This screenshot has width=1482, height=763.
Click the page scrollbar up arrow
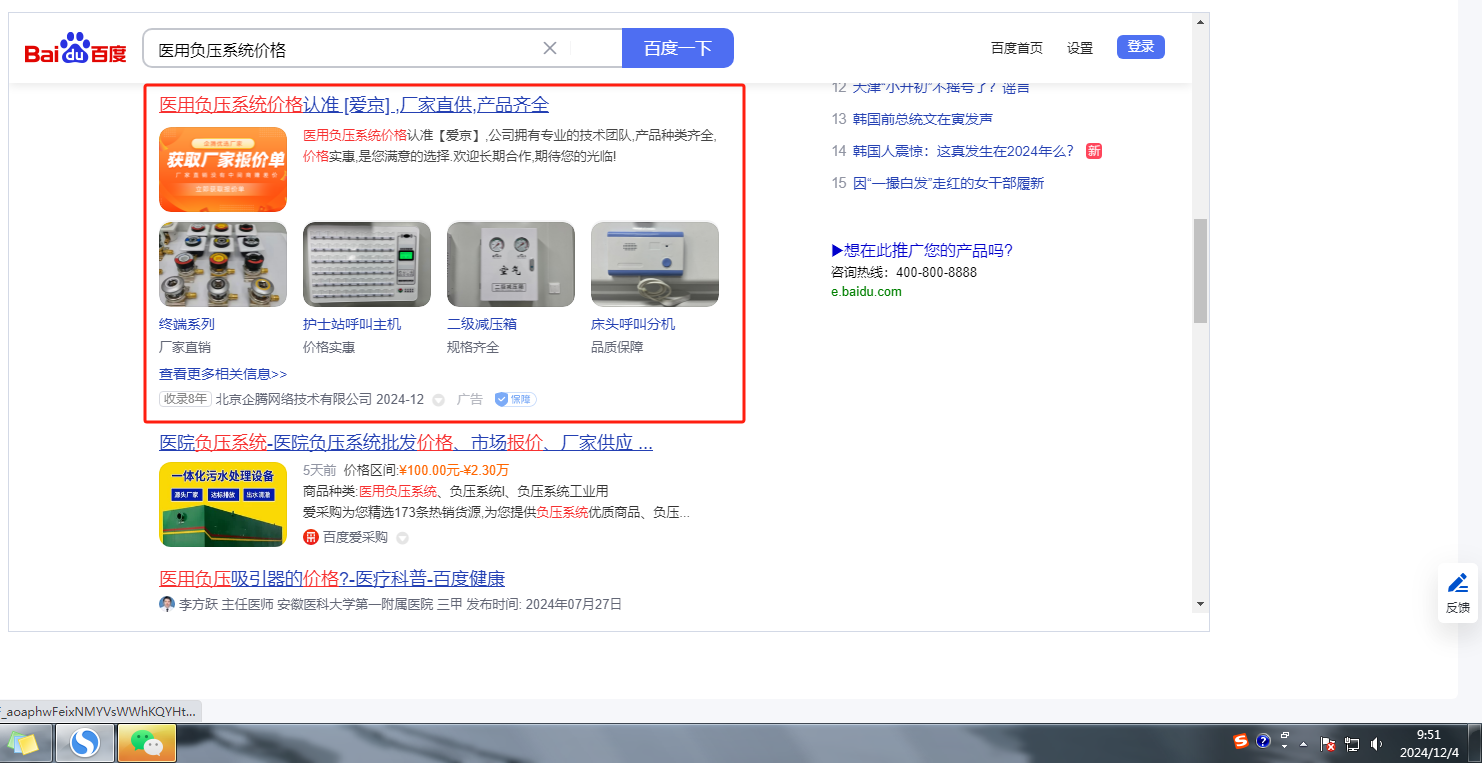click(1200, 22)
